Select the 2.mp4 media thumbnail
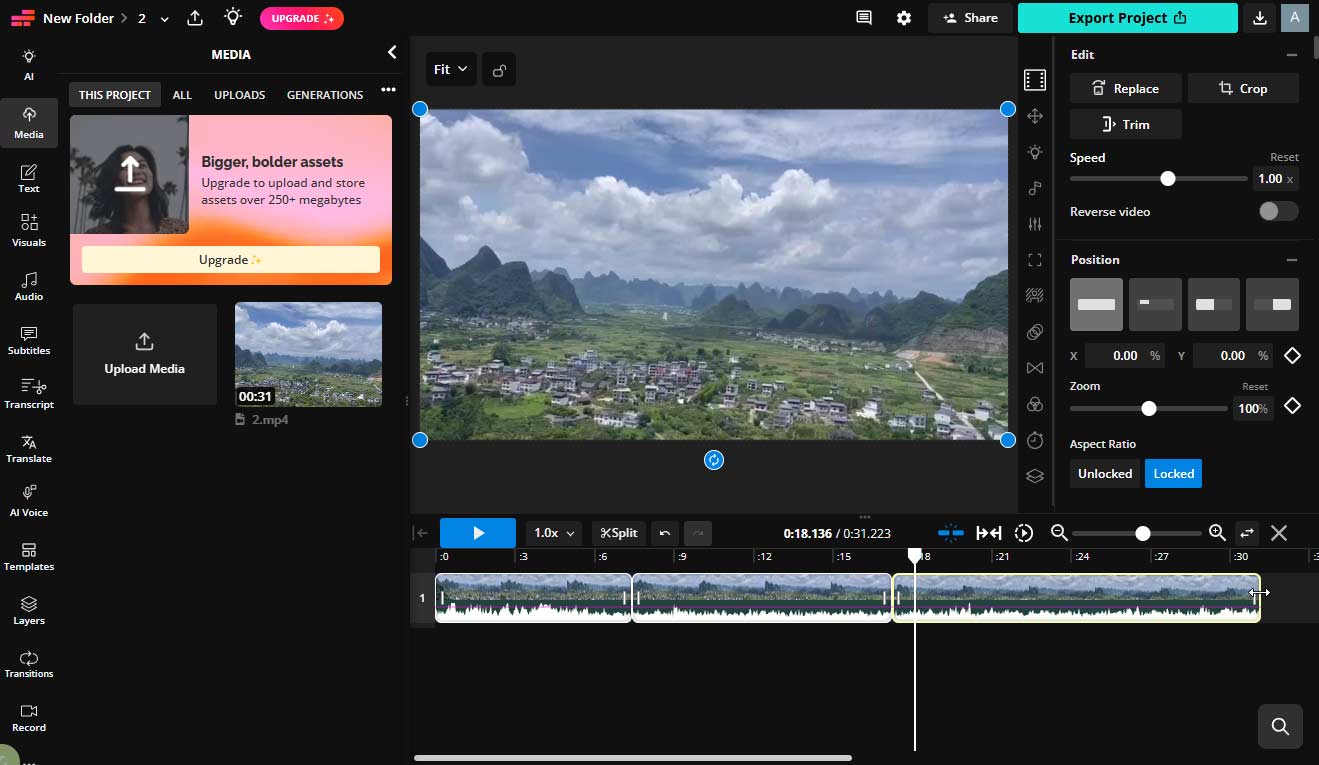The image size is (1319, 765). [x=308, y=354]
